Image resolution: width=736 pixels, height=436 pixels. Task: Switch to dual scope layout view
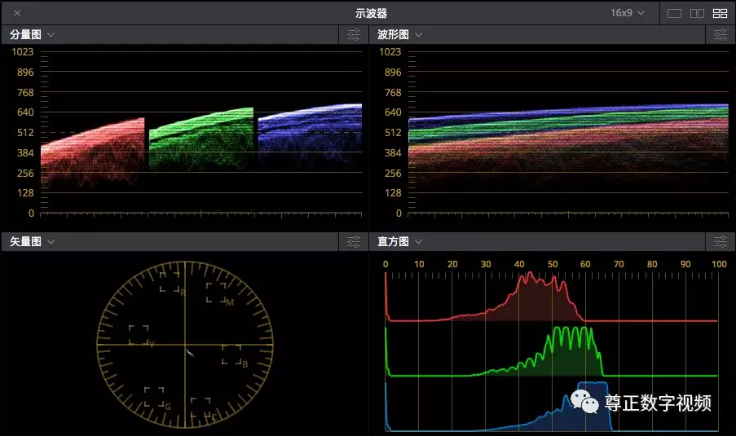[x=697, y=14]
